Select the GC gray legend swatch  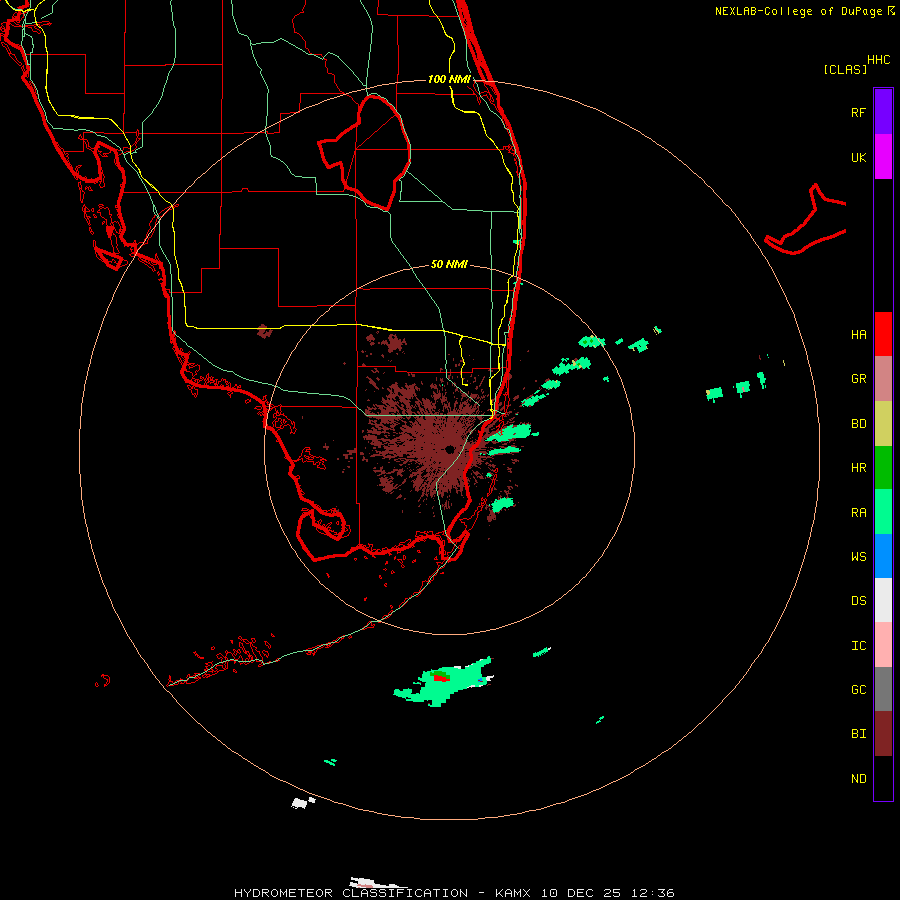(883, 689)
